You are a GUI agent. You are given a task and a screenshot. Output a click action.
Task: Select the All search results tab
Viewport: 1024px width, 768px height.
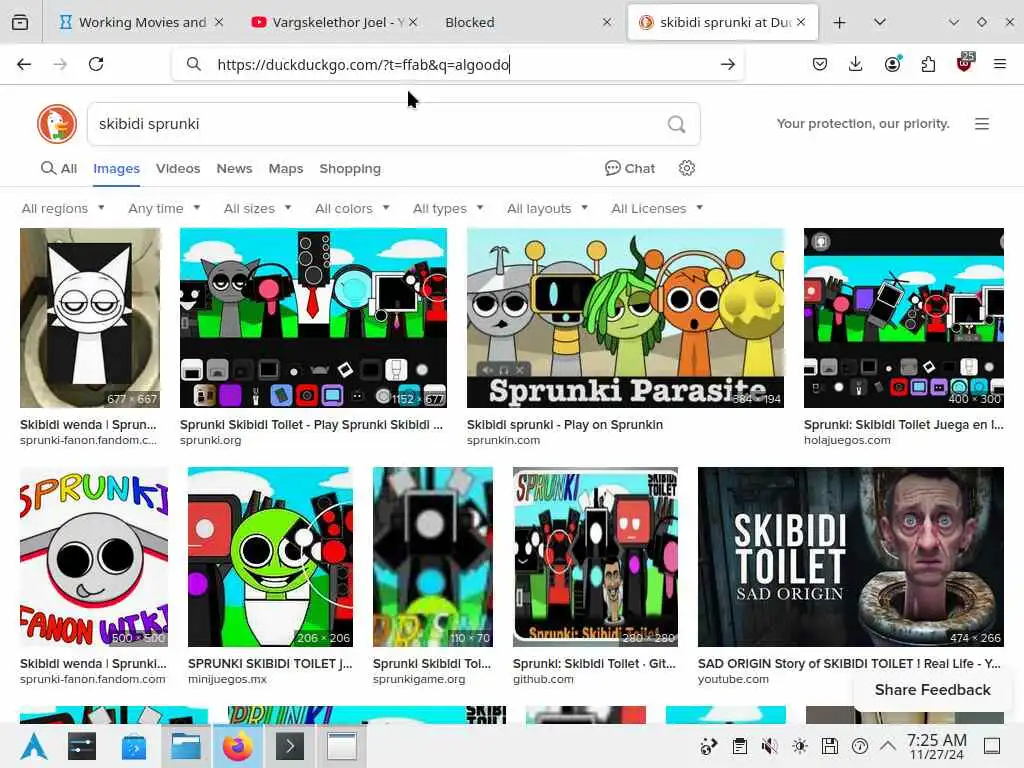pos(59,168)
